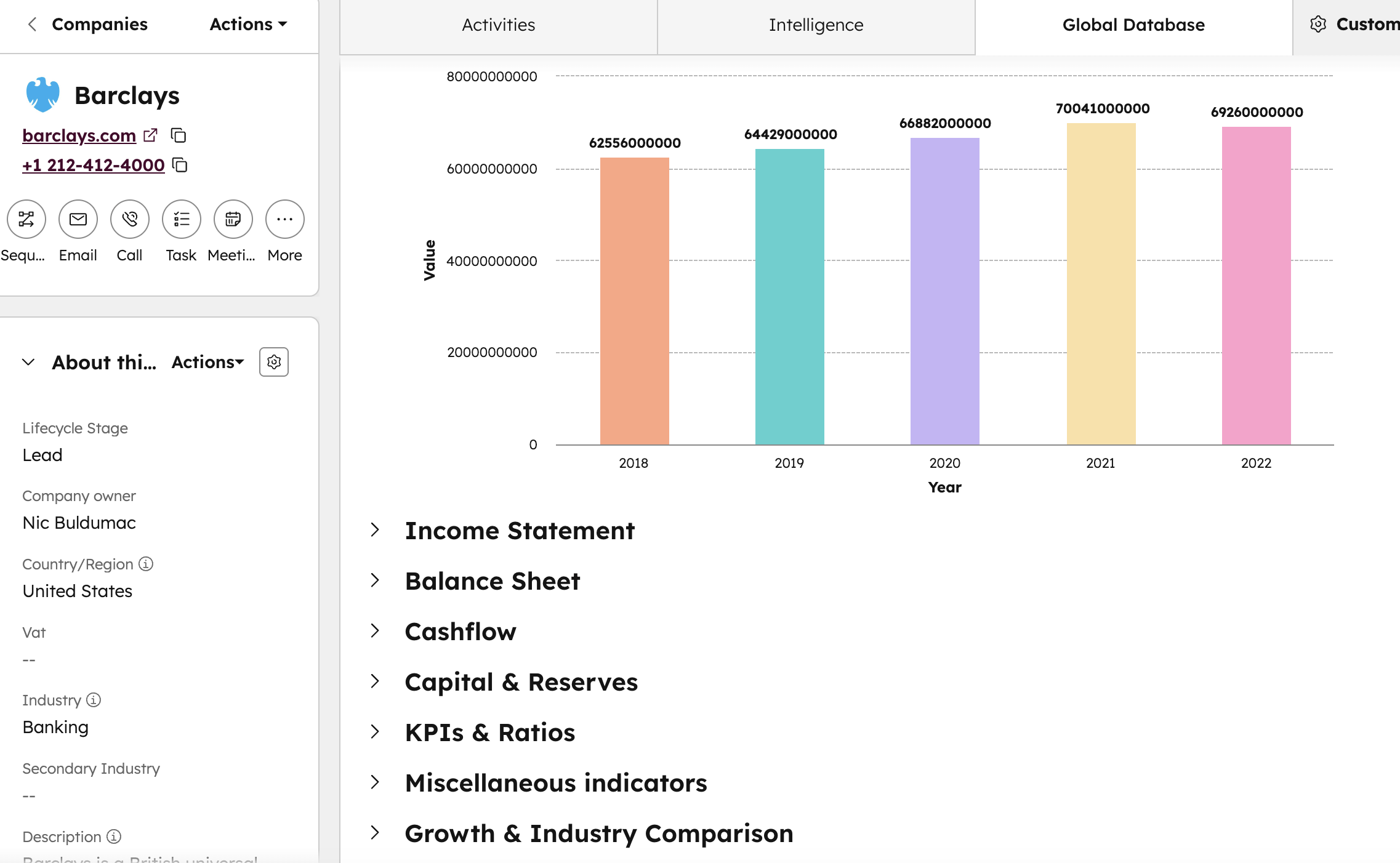Create a task with checklist icon
Image resolution: width=1400 pixels, height=863 pixels.
pos(182,219)
